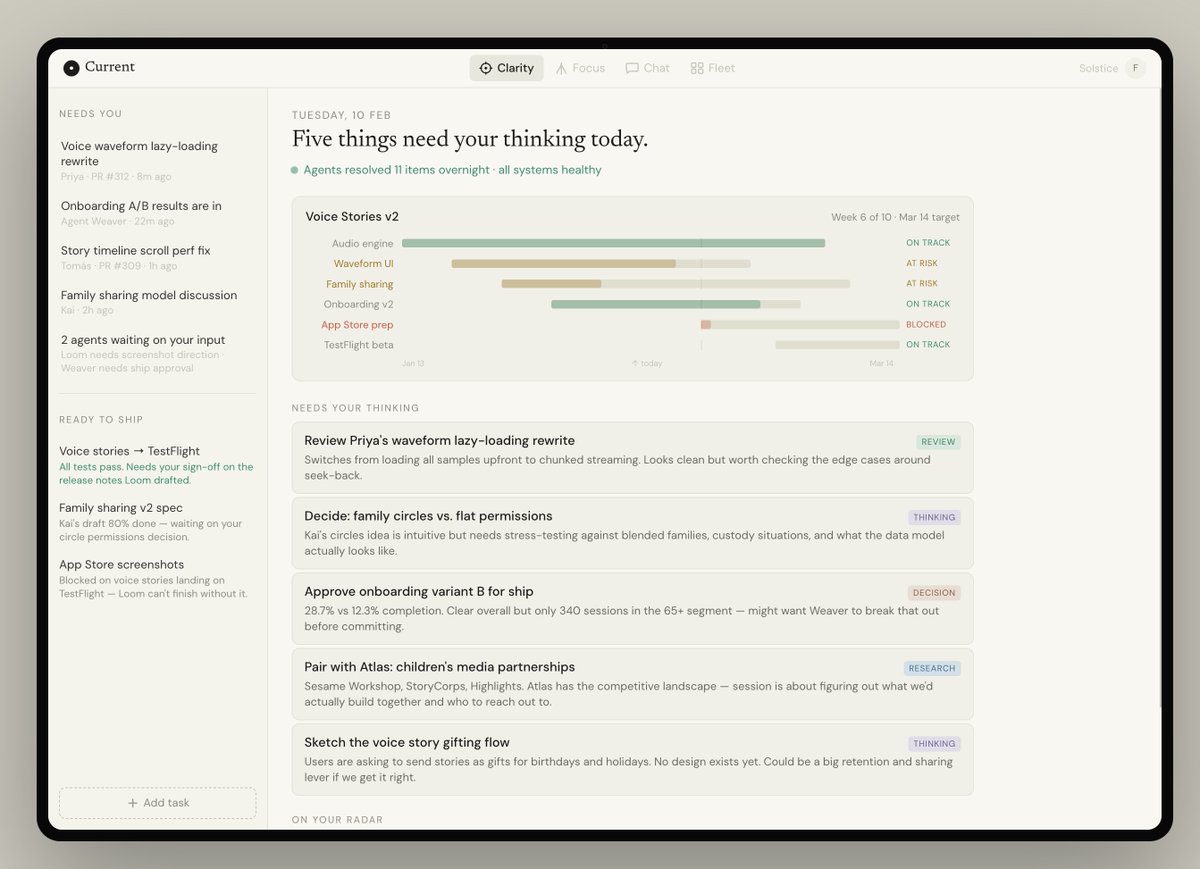Switch to the Clarity tab
The width and height of the screenshot is (1200, 869).
point(506,68)
